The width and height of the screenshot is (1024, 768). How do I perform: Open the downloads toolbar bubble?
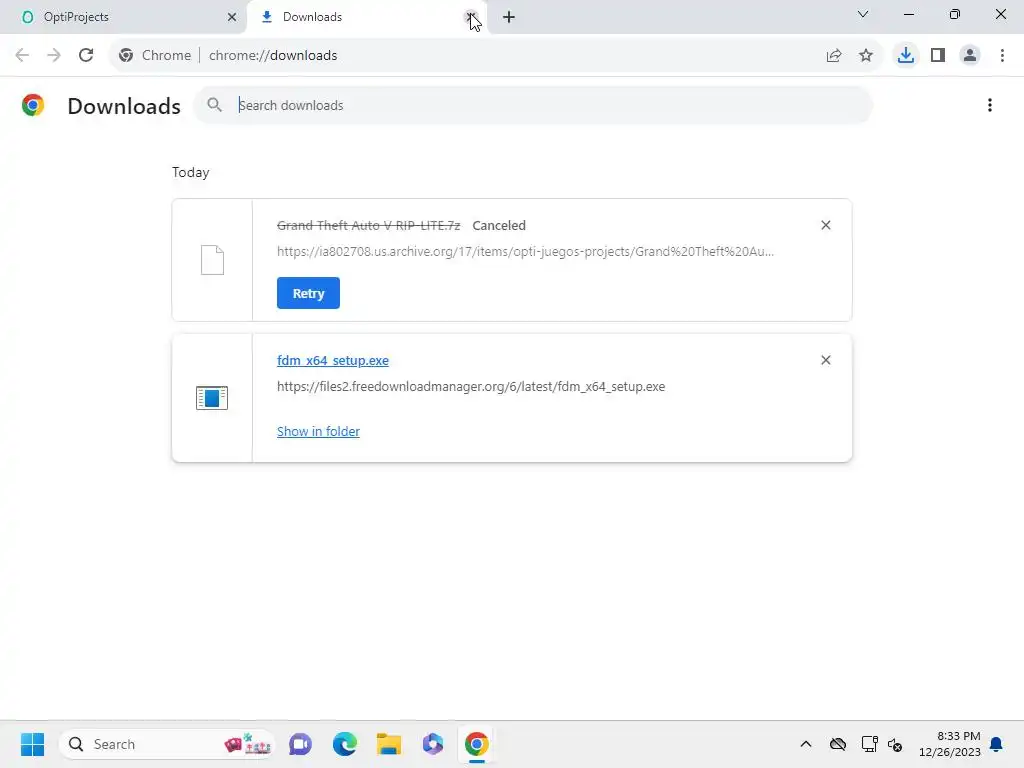click(x=906, y=56)
